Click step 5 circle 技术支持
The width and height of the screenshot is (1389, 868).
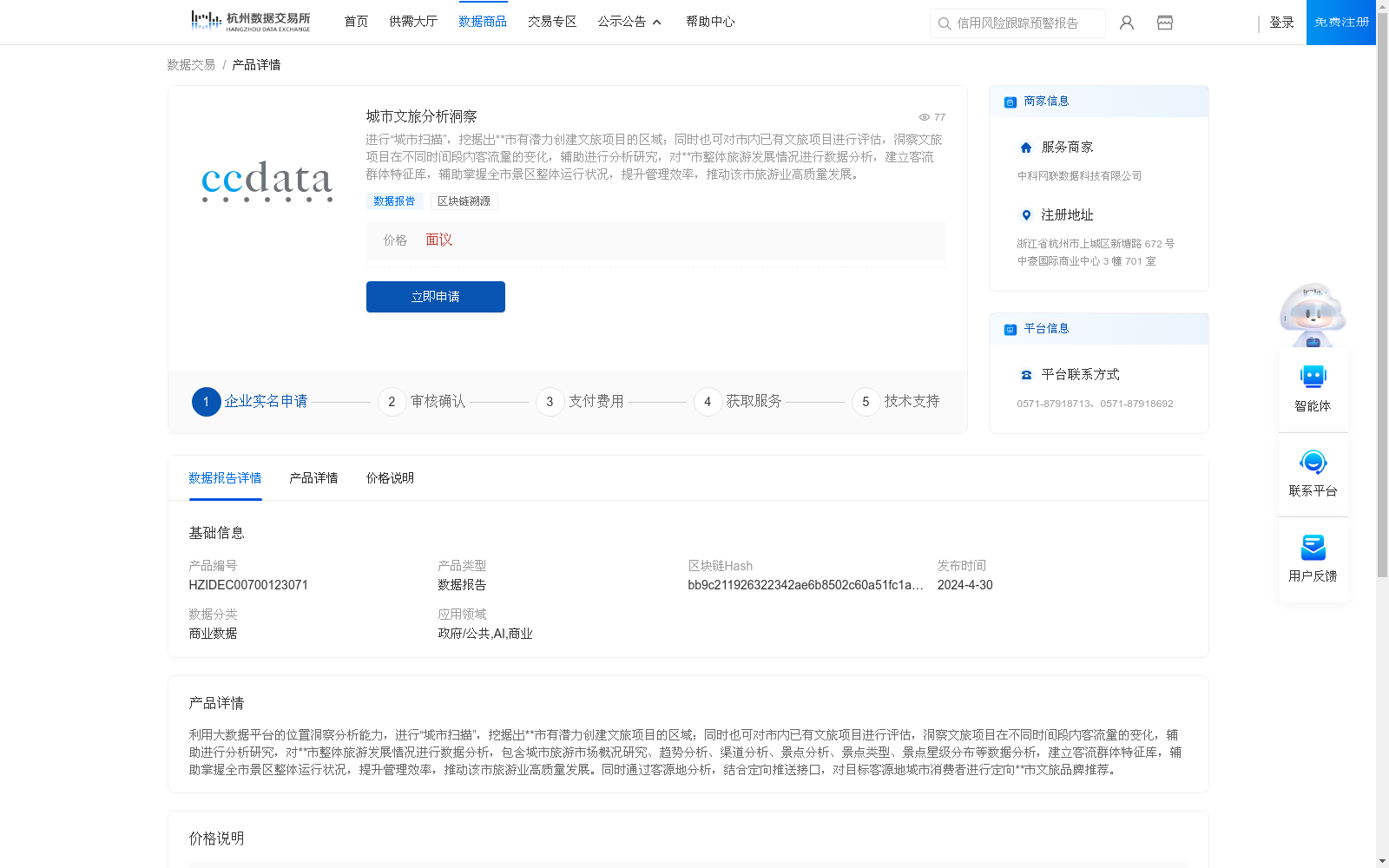866,402
